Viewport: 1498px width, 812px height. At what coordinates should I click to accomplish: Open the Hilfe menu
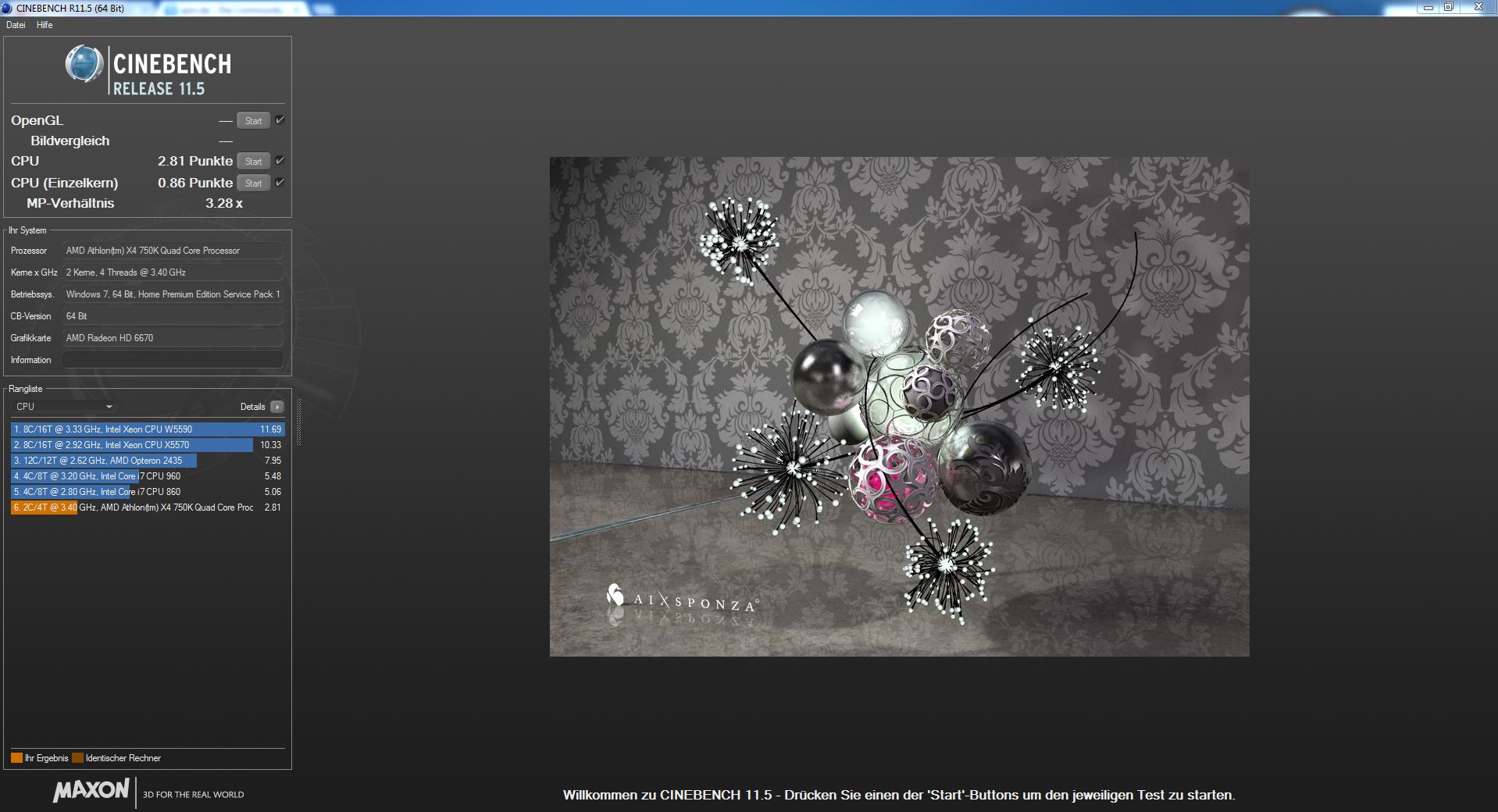[45, 25]
